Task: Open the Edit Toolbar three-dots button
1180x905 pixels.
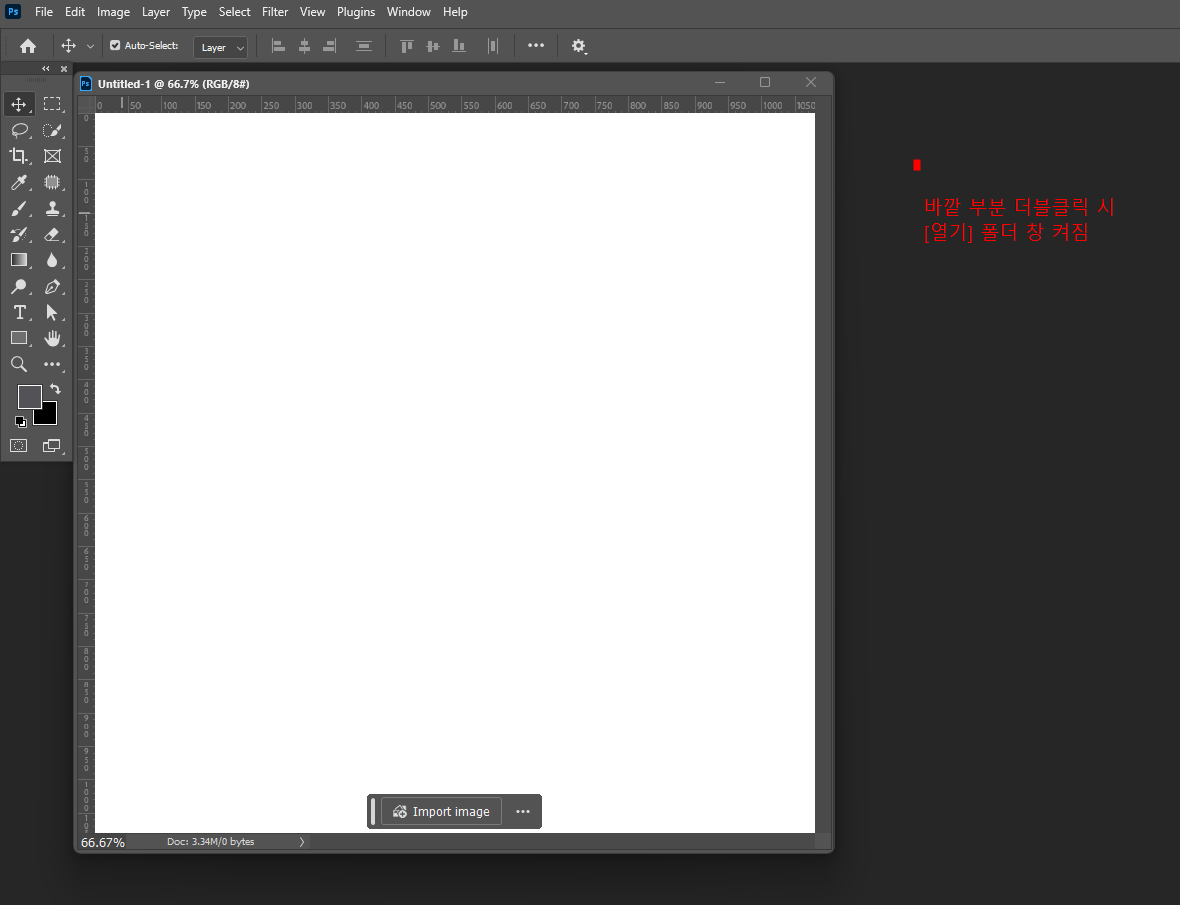Action: tap(52, 365)
